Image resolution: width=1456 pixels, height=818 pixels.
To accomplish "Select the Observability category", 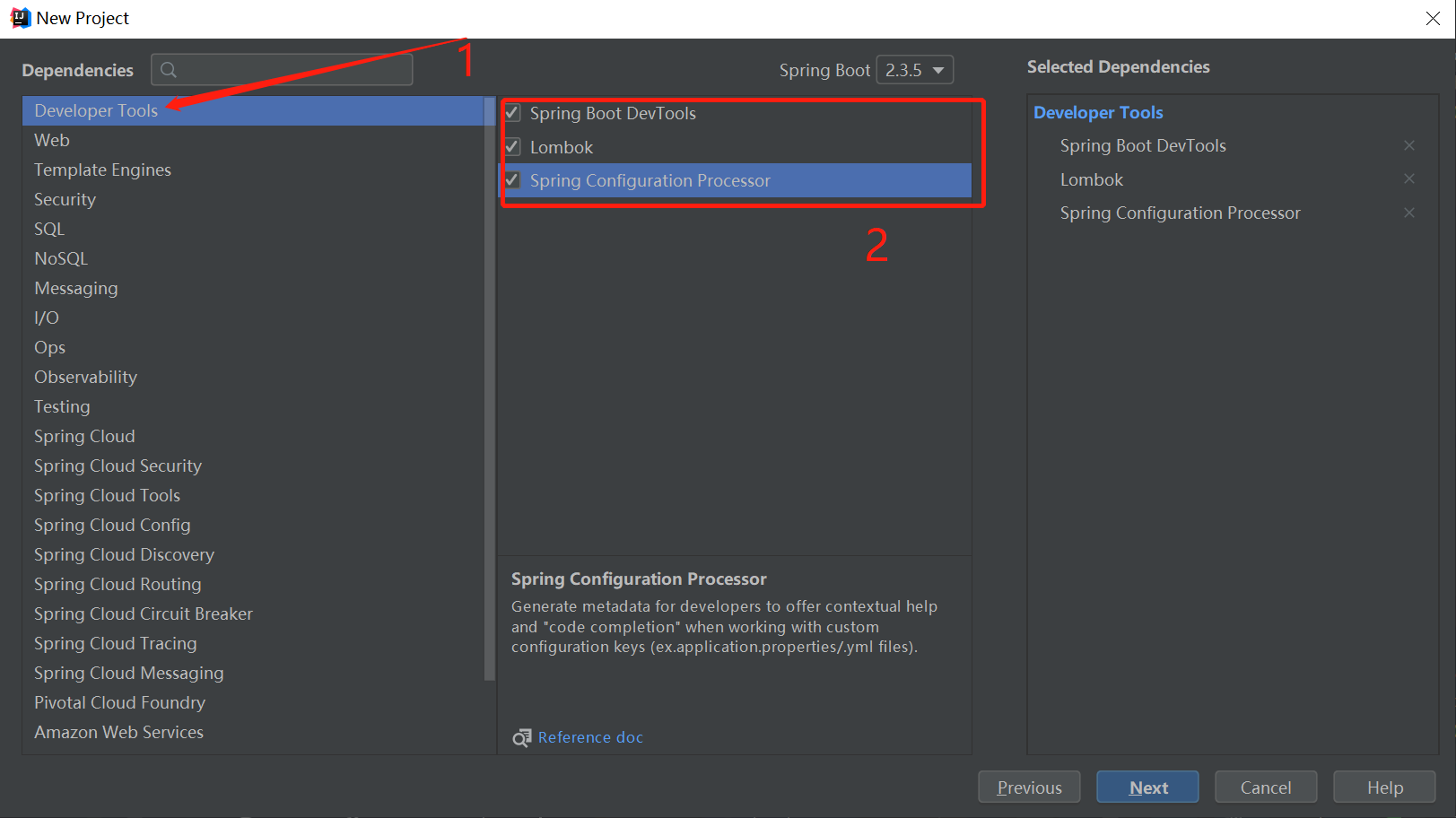I will tap(253, 377).
